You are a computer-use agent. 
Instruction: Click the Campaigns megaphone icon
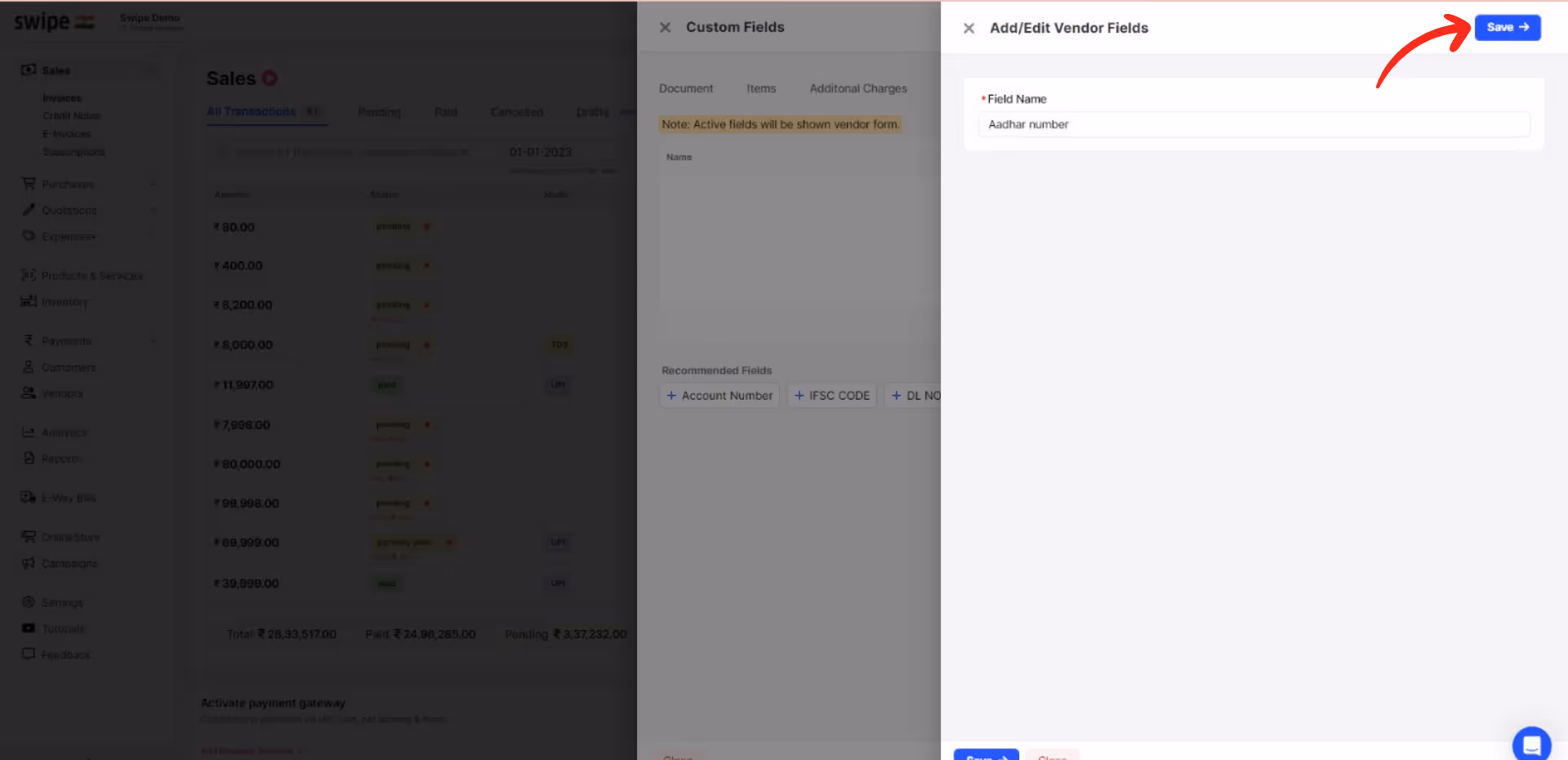[x=29, y=563]
